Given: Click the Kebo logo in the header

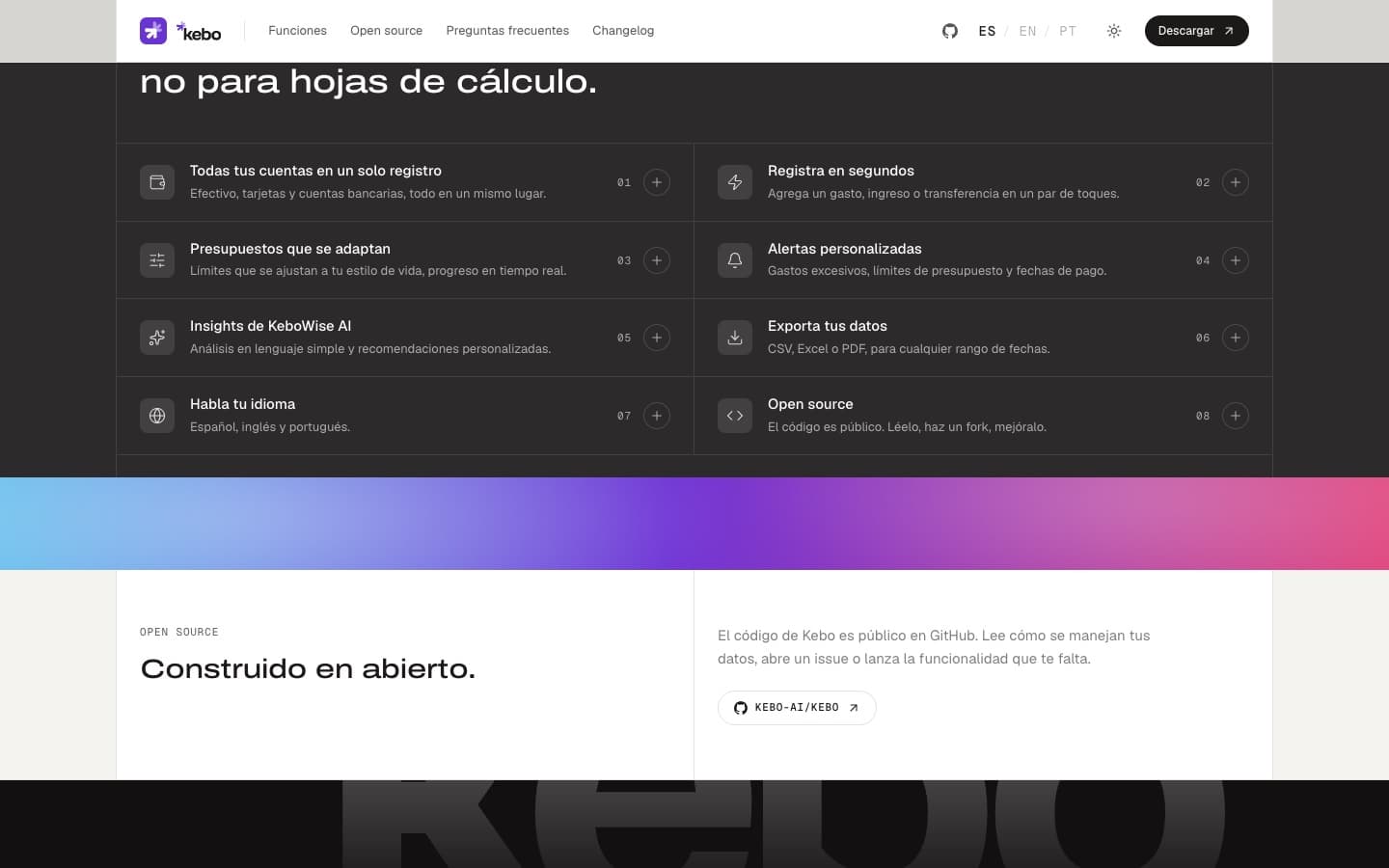Looking at the screenshot, I should (x=180, y=31).
